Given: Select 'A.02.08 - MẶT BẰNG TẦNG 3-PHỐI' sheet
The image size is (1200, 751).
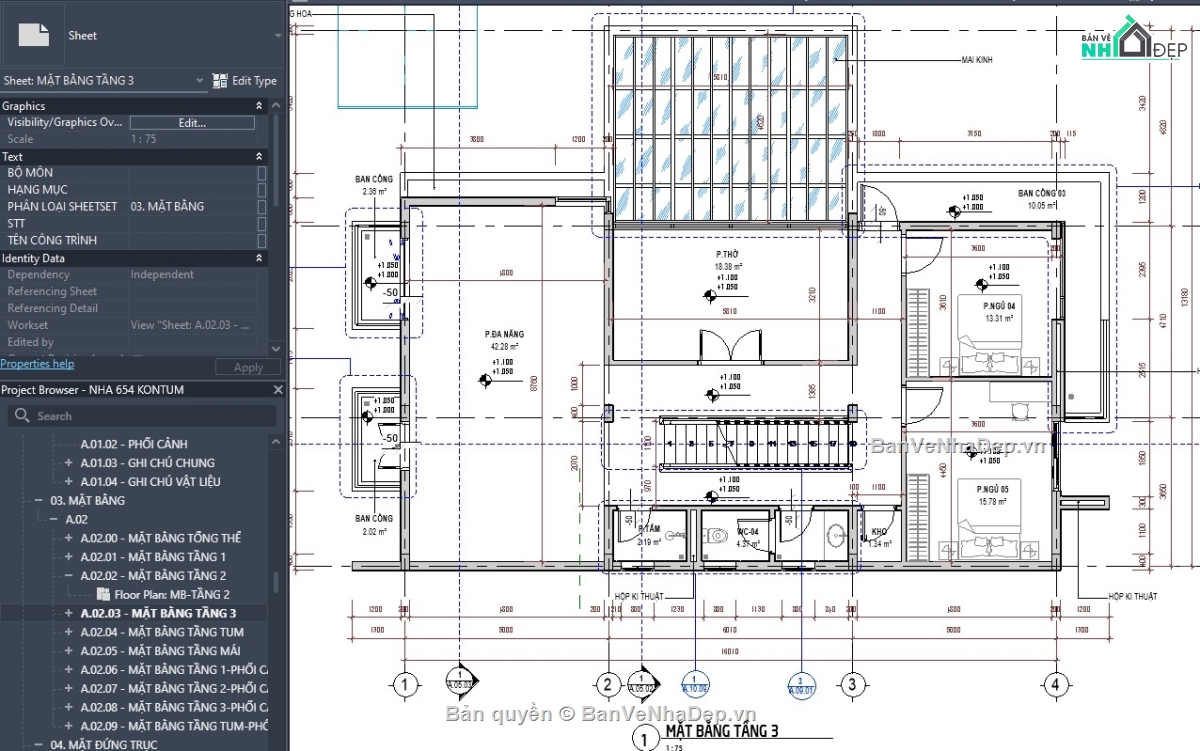Looking at the screenshot, I should click(174, 707).
